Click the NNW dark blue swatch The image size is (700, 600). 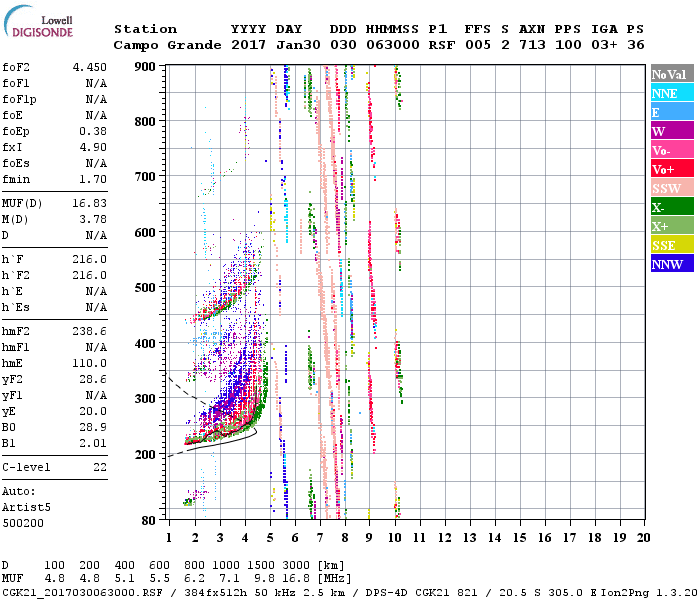click(x=671, y=264)
